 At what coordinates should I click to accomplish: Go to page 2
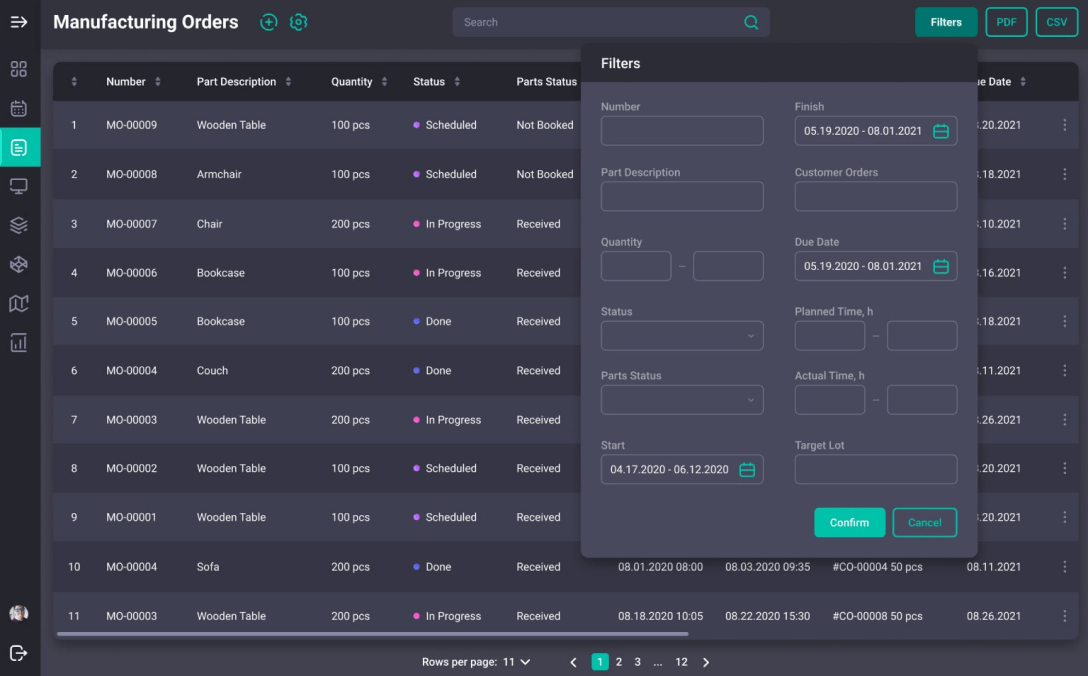coord(619,662)
